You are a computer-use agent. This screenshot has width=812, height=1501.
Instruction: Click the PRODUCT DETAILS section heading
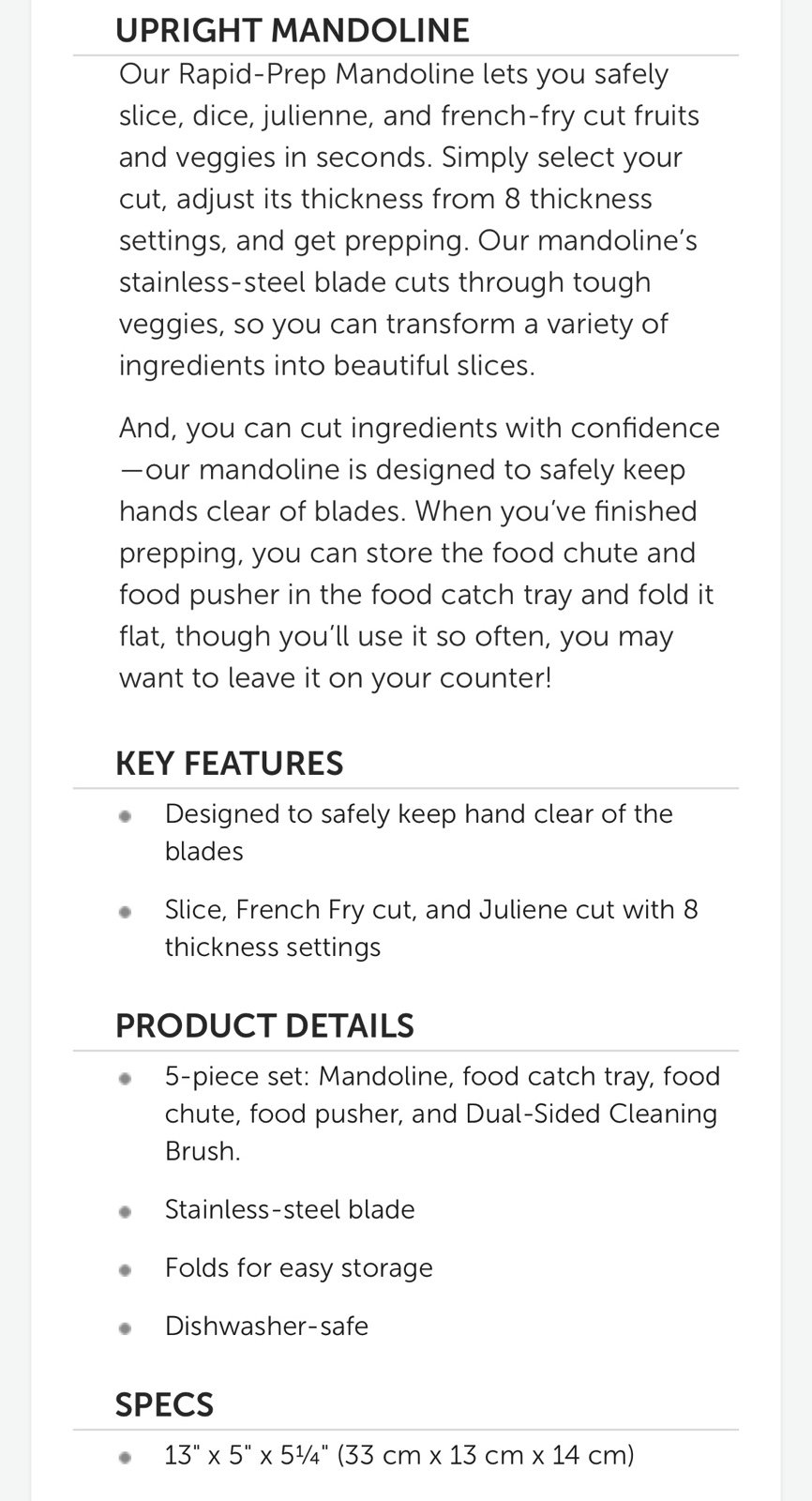pos(264,1025)
